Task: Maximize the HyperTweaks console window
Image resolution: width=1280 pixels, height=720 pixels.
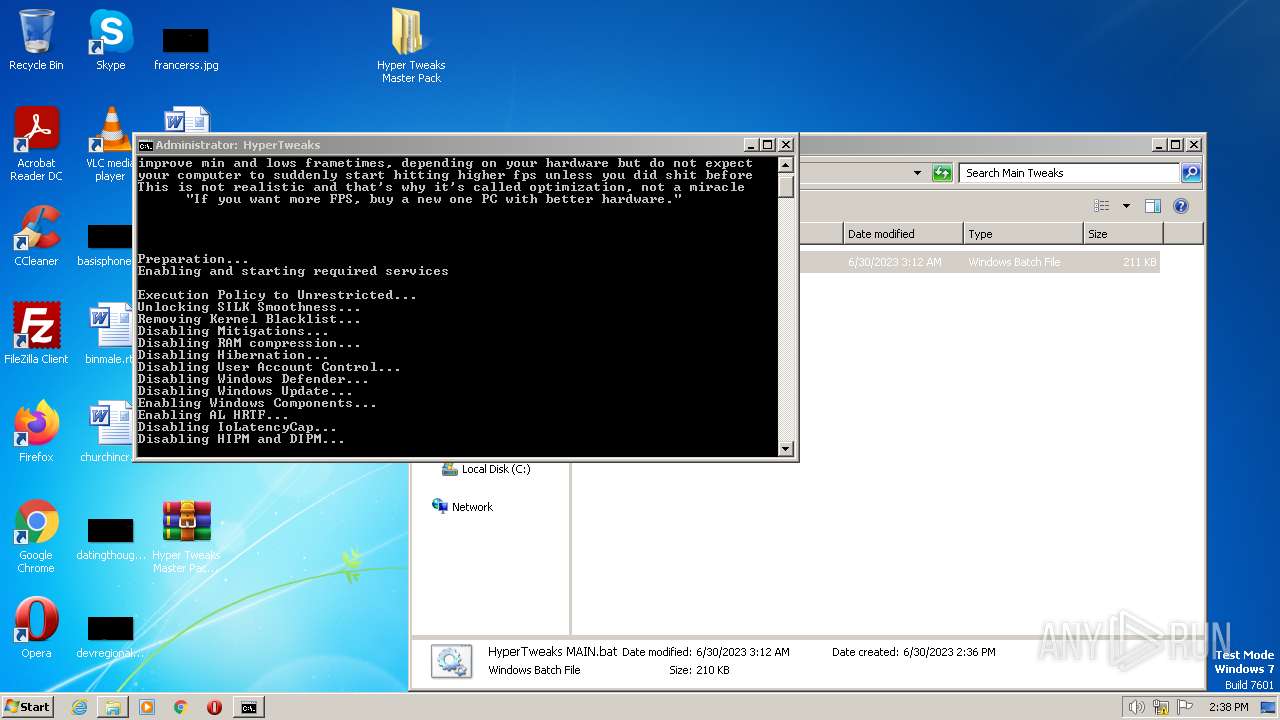Action: pyautogui.click(x=768, y=145)
